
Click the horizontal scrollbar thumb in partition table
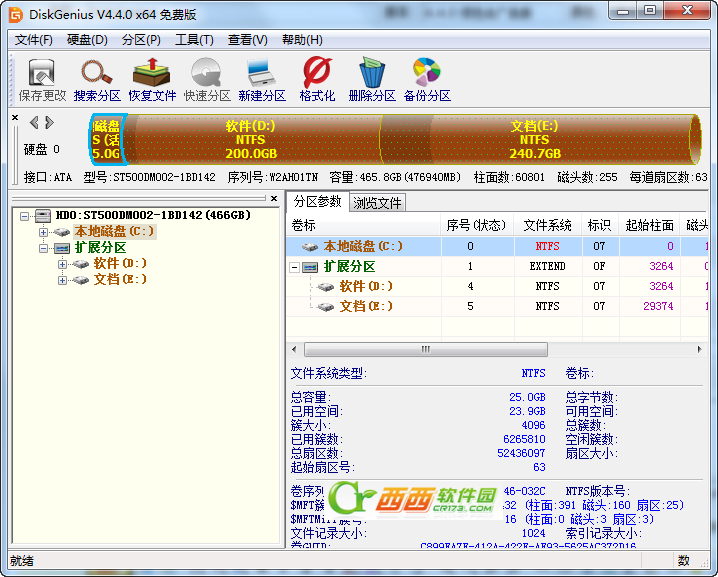pos(425,349)
